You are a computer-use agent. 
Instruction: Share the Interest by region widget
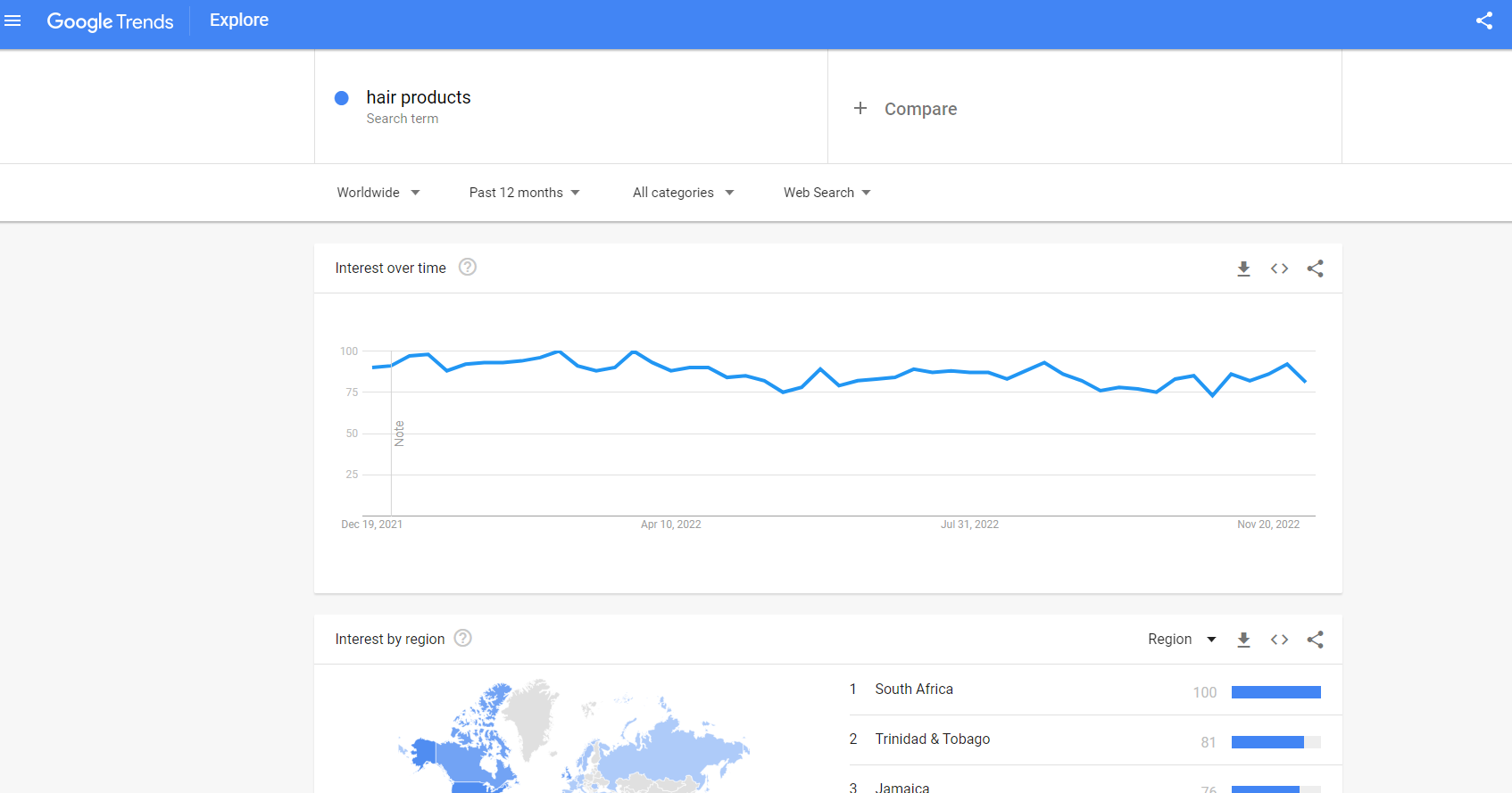[1315, 640]
